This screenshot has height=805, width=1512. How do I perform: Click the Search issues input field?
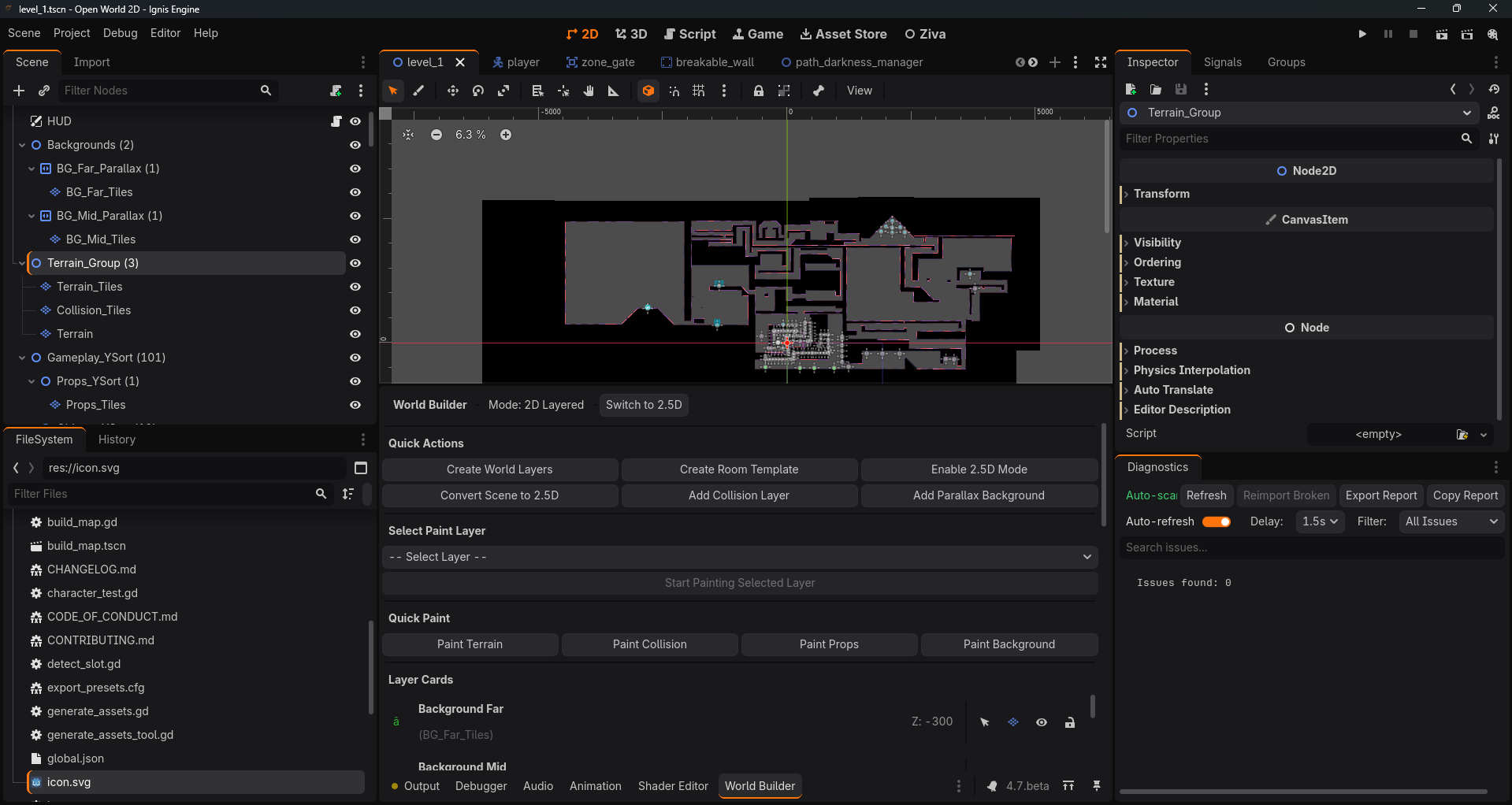[x=1312, y=547]
